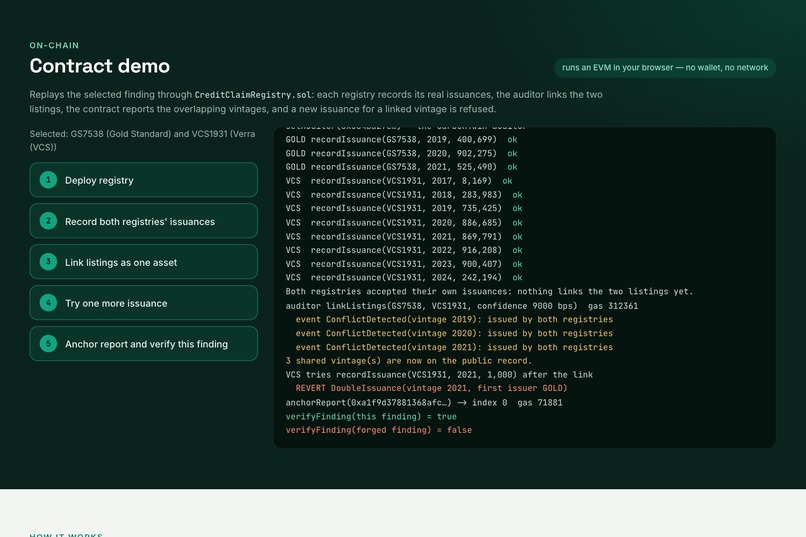Click the ON-CHAIN section label

pyautogui.click(x=54, y=45)
